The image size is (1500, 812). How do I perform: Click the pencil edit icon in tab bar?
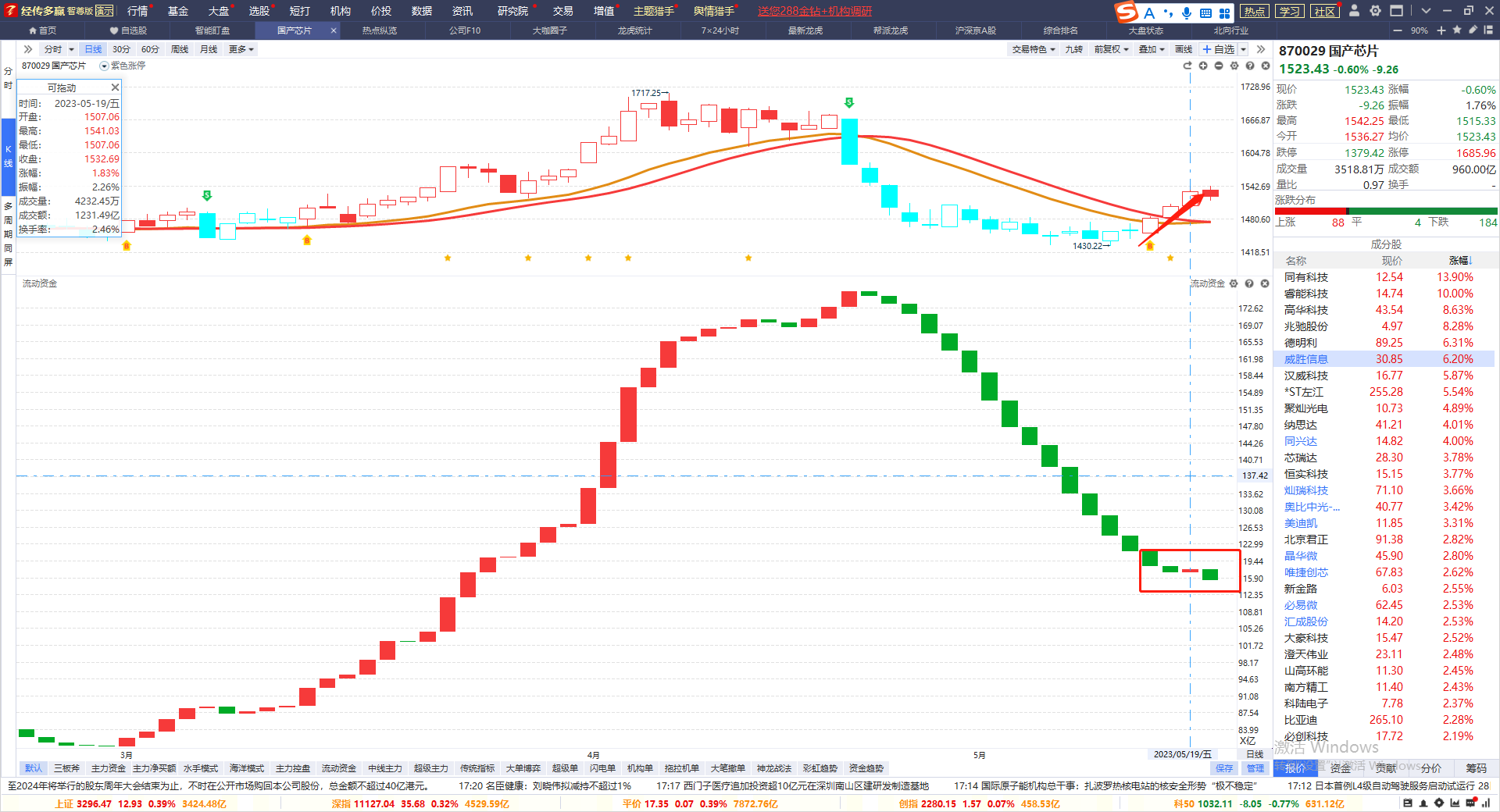[1473, 30]
